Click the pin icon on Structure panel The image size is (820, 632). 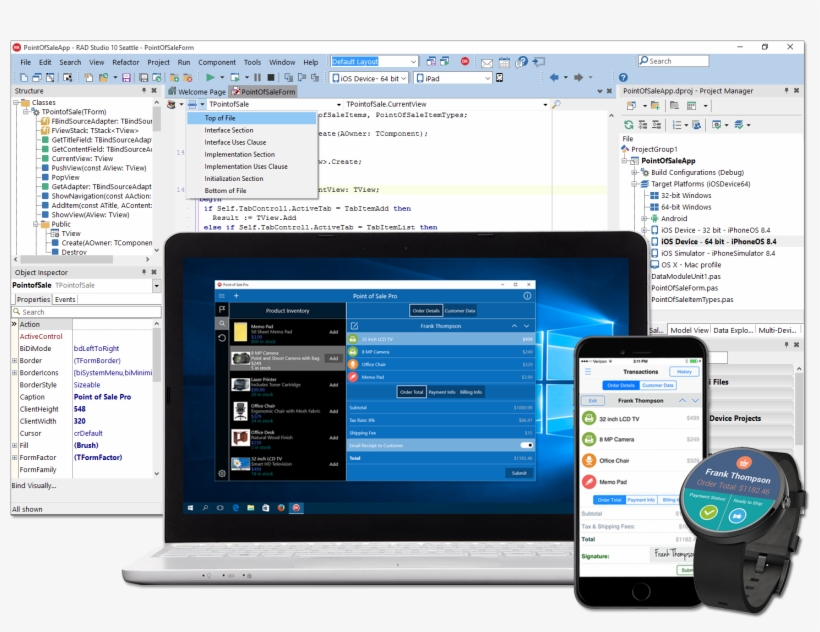(x=144, y=91)
